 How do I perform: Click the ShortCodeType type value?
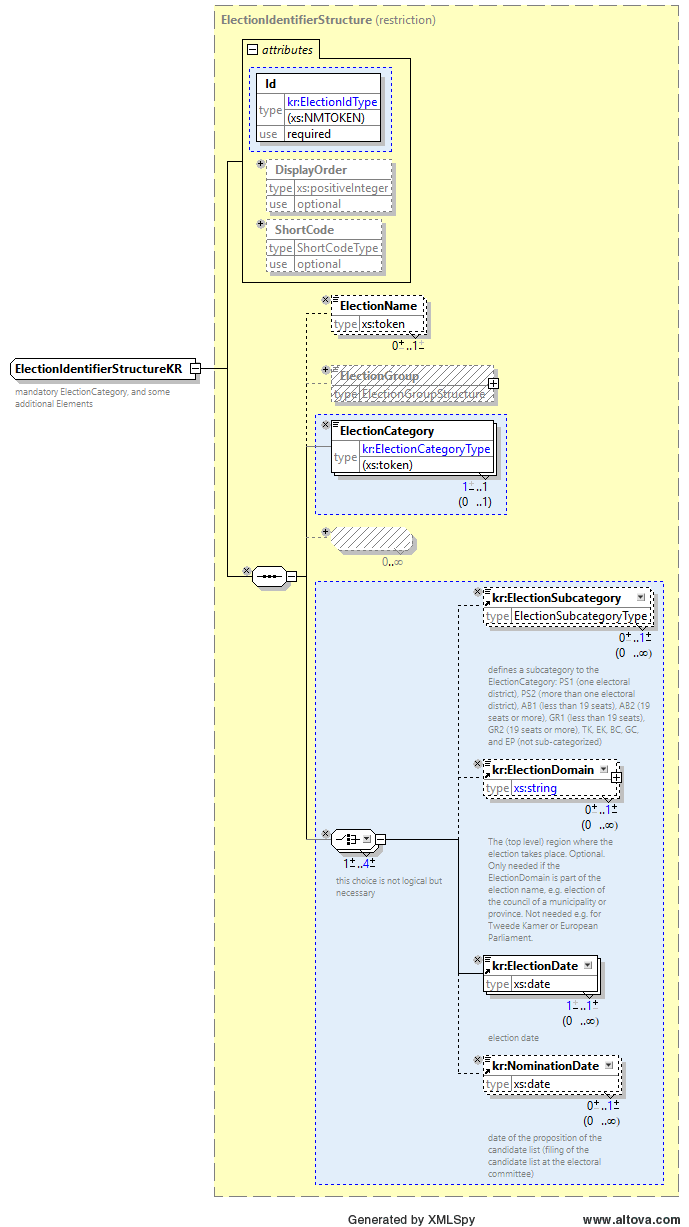coord(337,248)
